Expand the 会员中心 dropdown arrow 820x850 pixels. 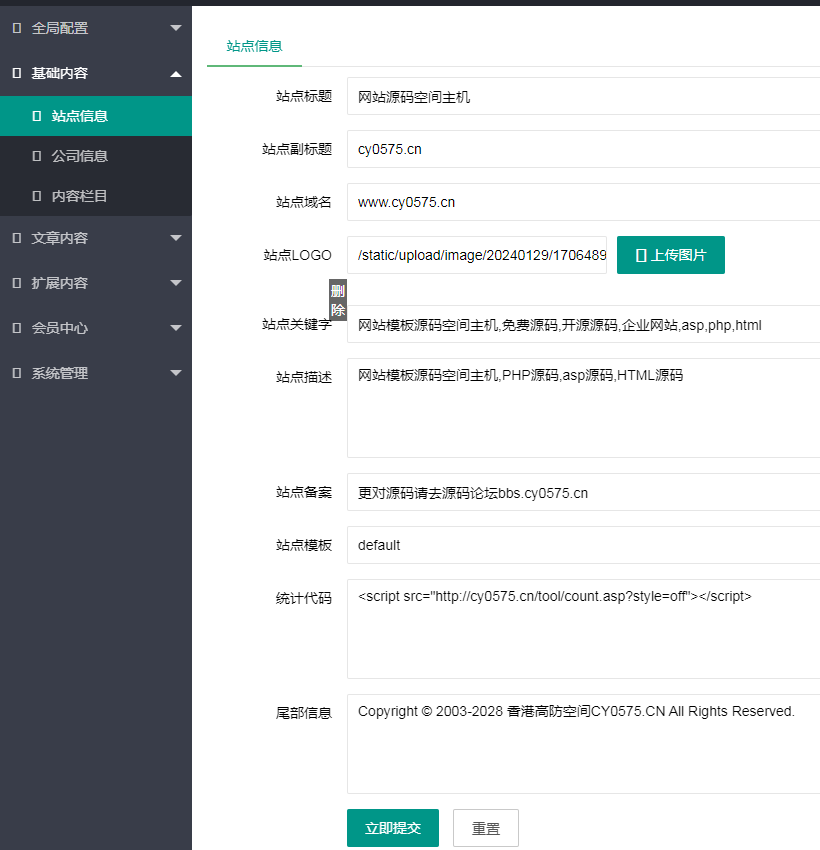[176, 327]
